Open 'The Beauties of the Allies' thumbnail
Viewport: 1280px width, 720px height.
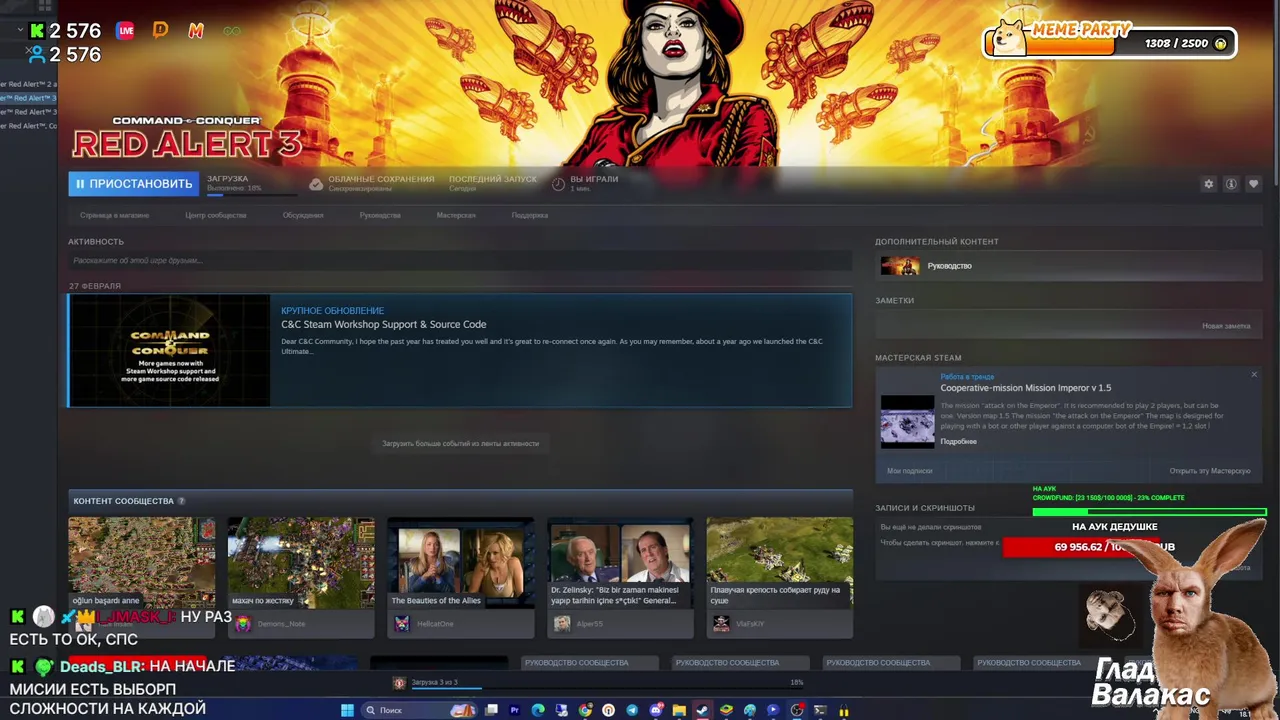pyautogui.click(x=460, y=562)
